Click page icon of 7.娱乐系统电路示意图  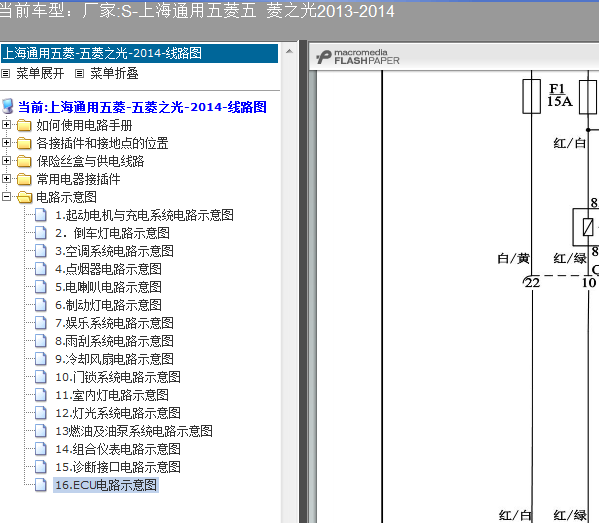41,323
